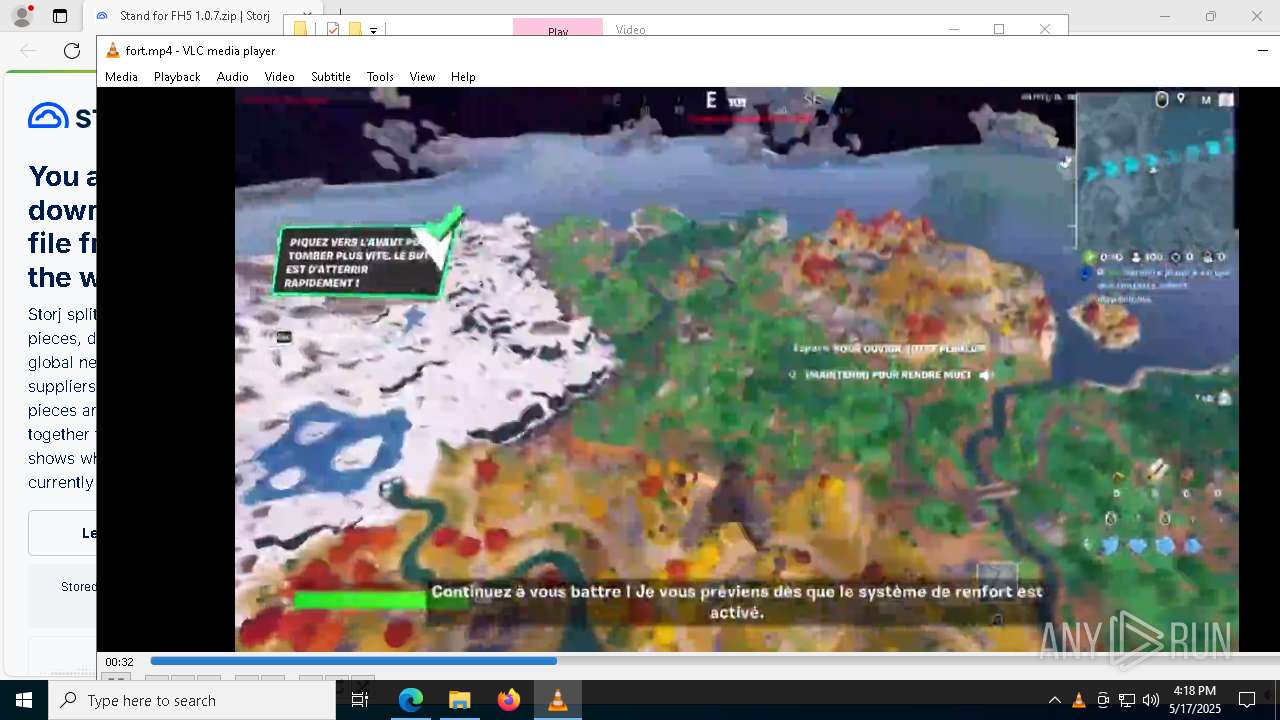
Task: Go back in the Edge browser
Action: 28,51
